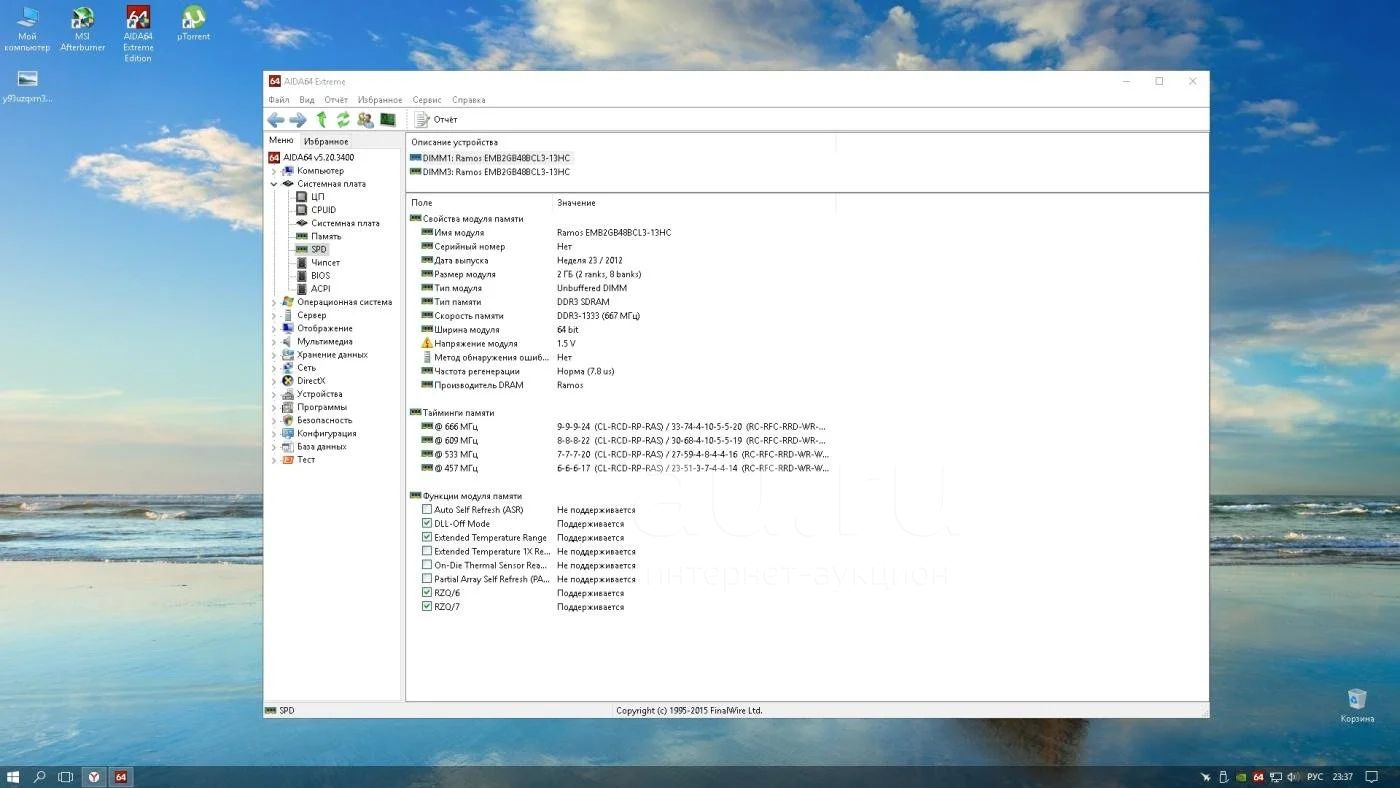Collapse the parent Системная плата branch

pyautogui.click(x=274, y=184)
